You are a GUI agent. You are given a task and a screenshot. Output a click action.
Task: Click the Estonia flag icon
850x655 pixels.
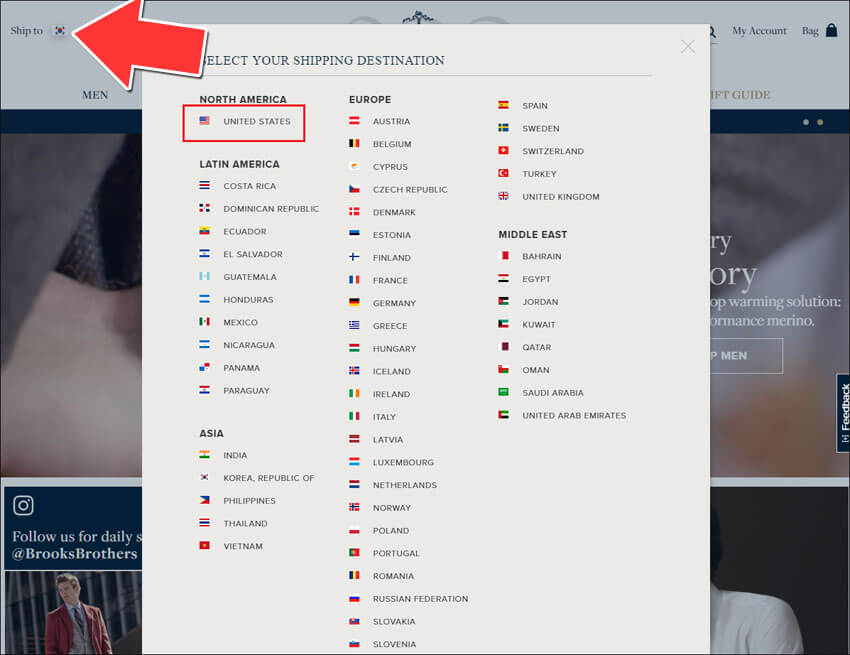coord(354,234)
